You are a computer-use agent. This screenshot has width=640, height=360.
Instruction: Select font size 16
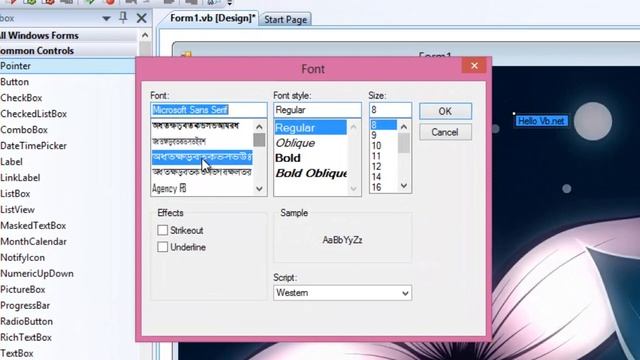click(x=376, y=187)
